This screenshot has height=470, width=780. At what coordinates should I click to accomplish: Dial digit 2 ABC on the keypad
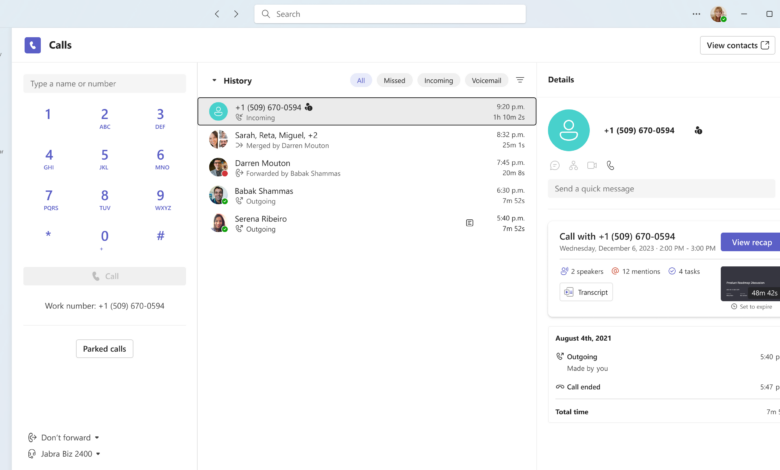tap(104, 118)
